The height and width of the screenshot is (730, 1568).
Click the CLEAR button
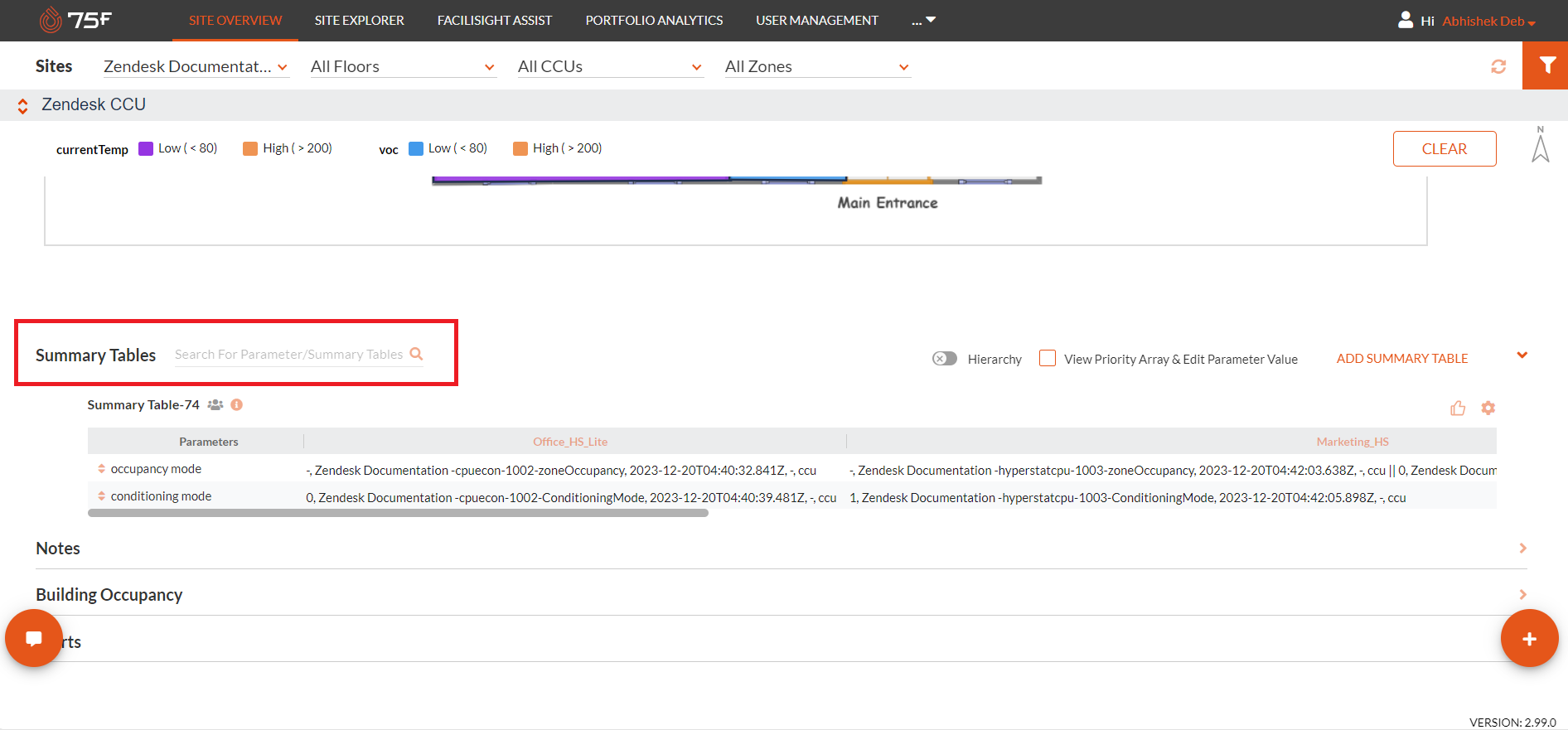coord(1445,148)
